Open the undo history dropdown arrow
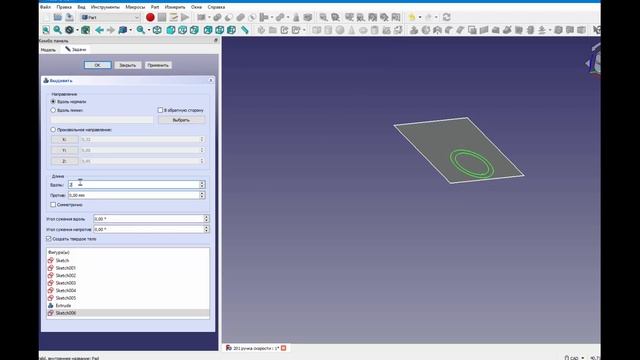 click(420, 18)
